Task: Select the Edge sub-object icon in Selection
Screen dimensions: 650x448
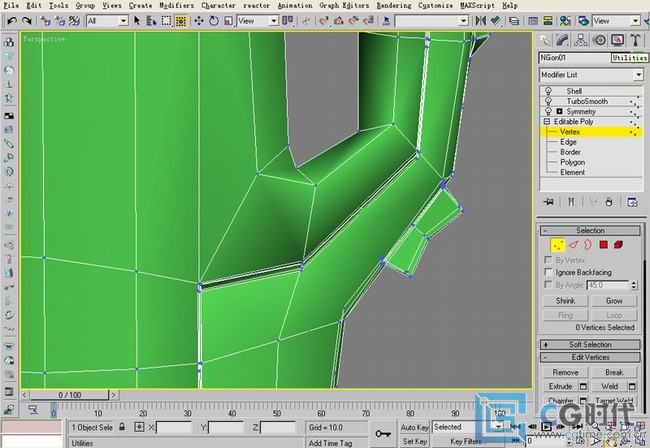Action: (x=573, y=245)
